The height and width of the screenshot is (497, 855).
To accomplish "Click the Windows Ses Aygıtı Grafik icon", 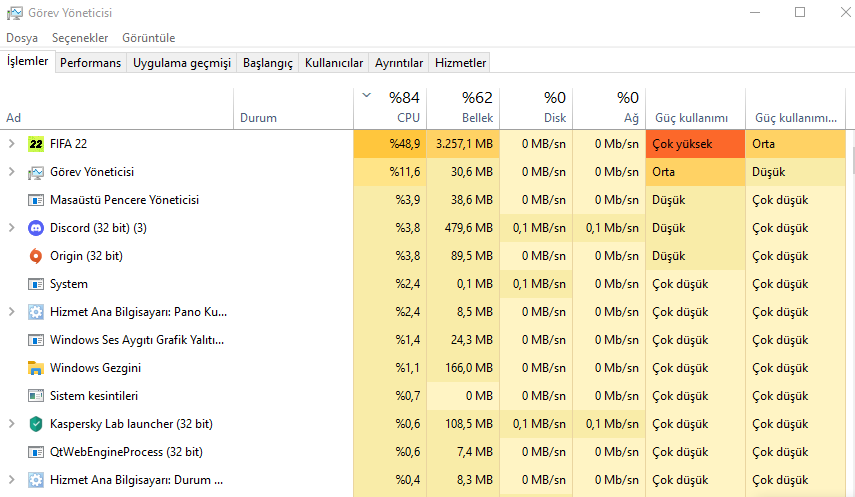I will (x=36, y=340).
